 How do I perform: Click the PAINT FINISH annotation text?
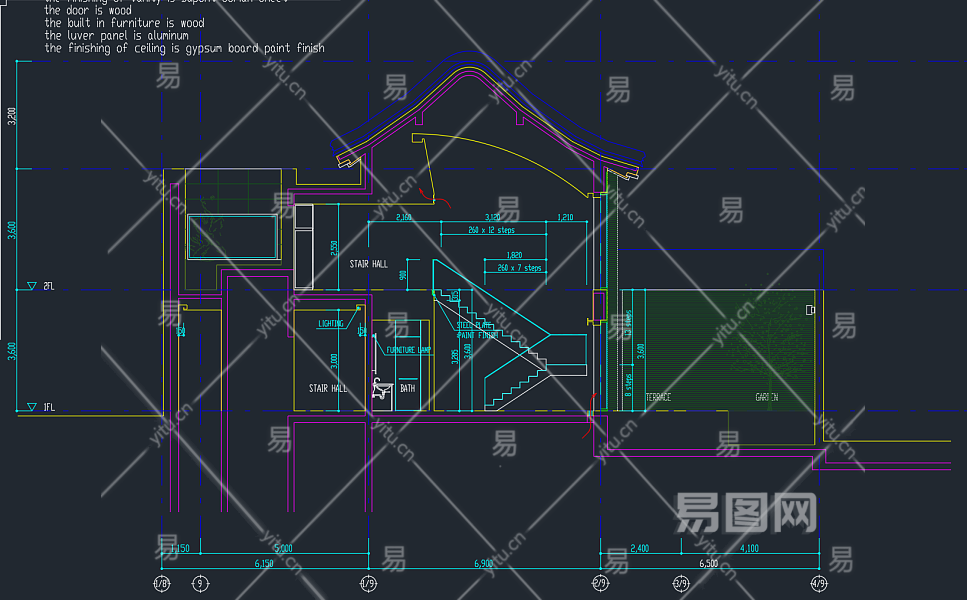point(477,335)
